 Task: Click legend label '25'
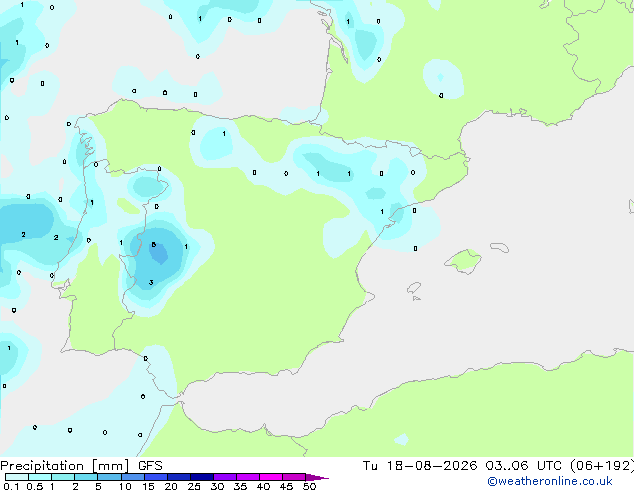point(194,486)
